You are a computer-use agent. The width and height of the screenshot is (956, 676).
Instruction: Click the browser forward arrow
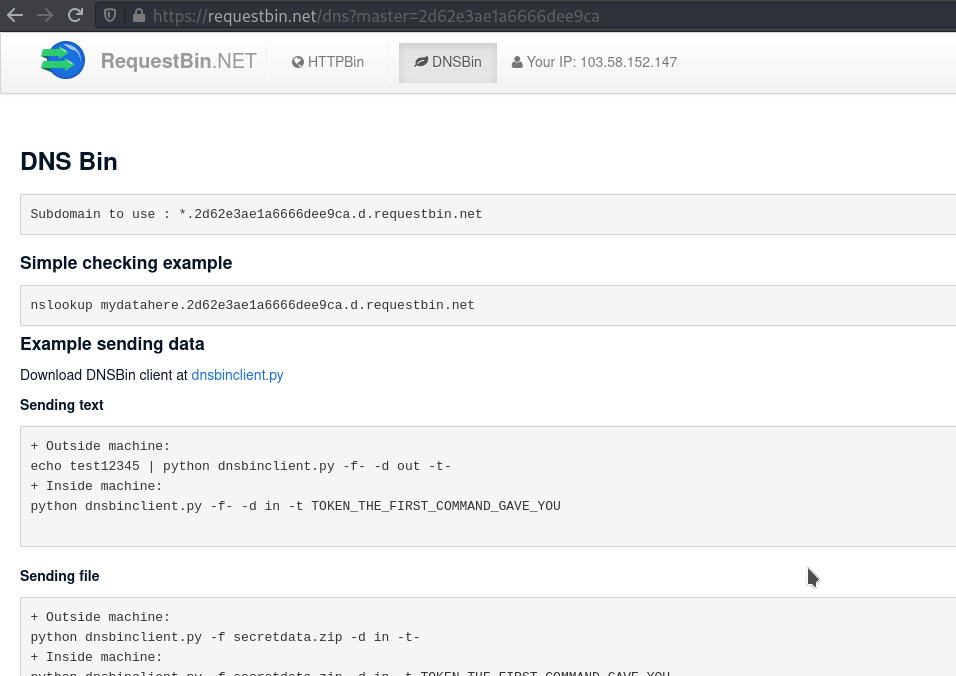pos(45,15)
